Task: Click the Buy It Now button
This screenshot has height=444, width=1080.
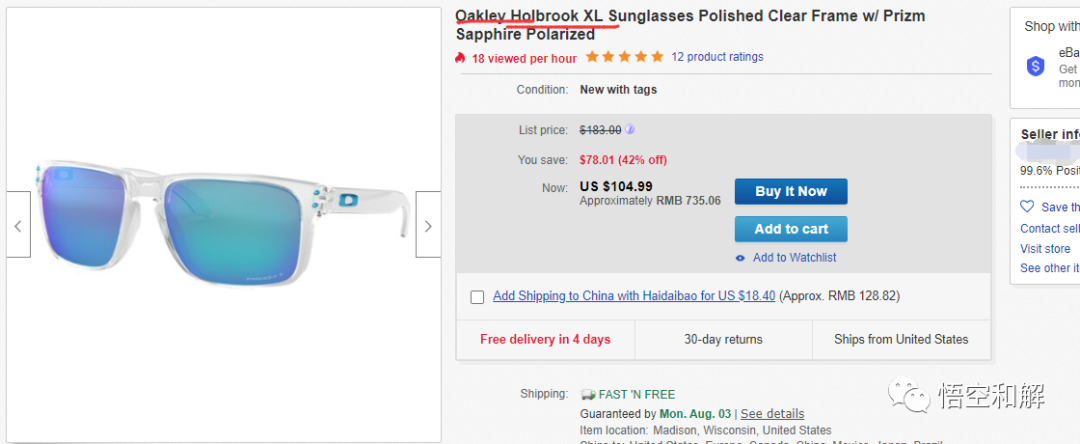Action: pos(791,191)
